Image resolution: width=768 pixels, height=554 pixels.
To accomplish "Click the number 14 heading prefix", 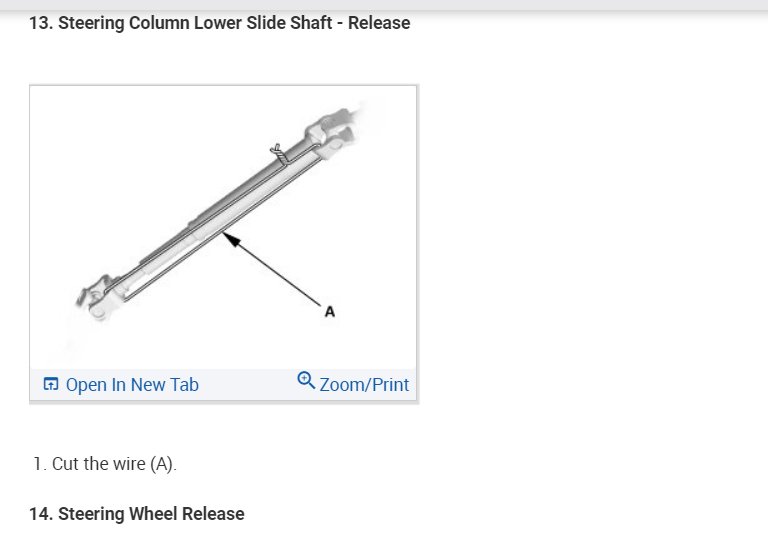I will [40, 514].
